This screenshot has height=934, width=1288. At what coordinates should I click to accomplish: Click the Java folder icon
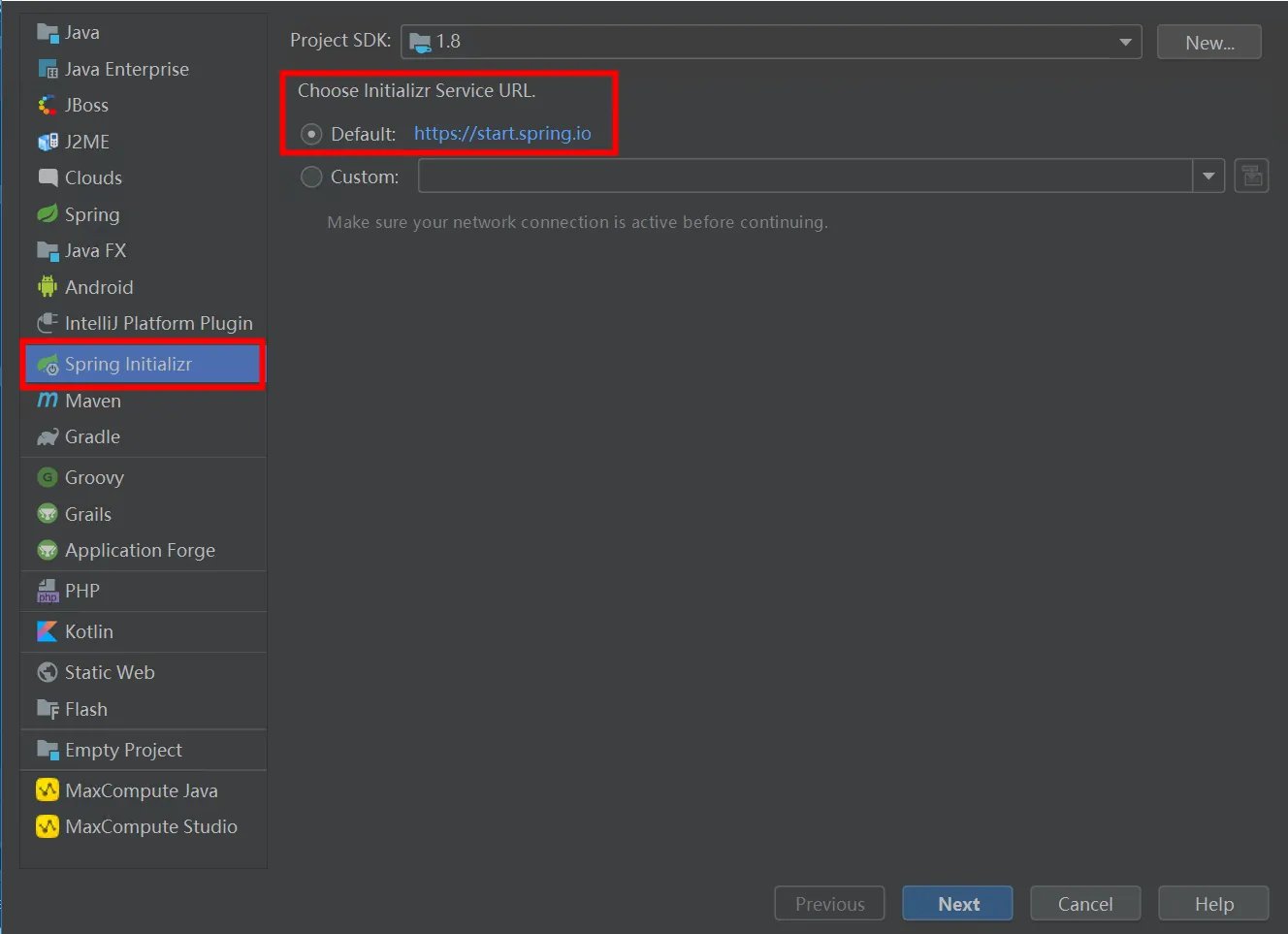tap(48, 33)
